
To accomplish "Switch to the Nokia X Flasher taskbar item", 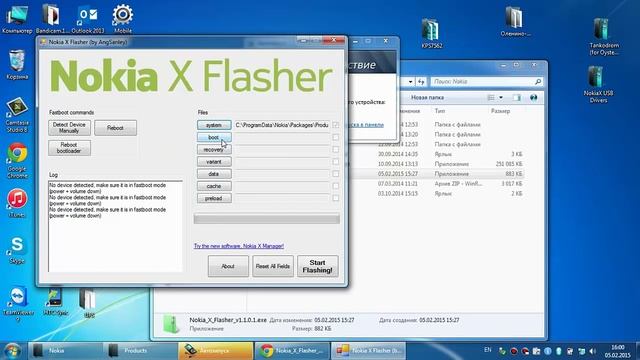I will pos(368,351).
